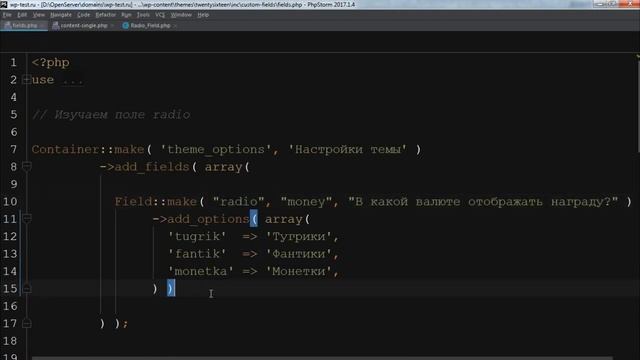Click the 'theme_options' string
Image resolution: width=640 pixels, height=360 pixels.
click(216, 149)
